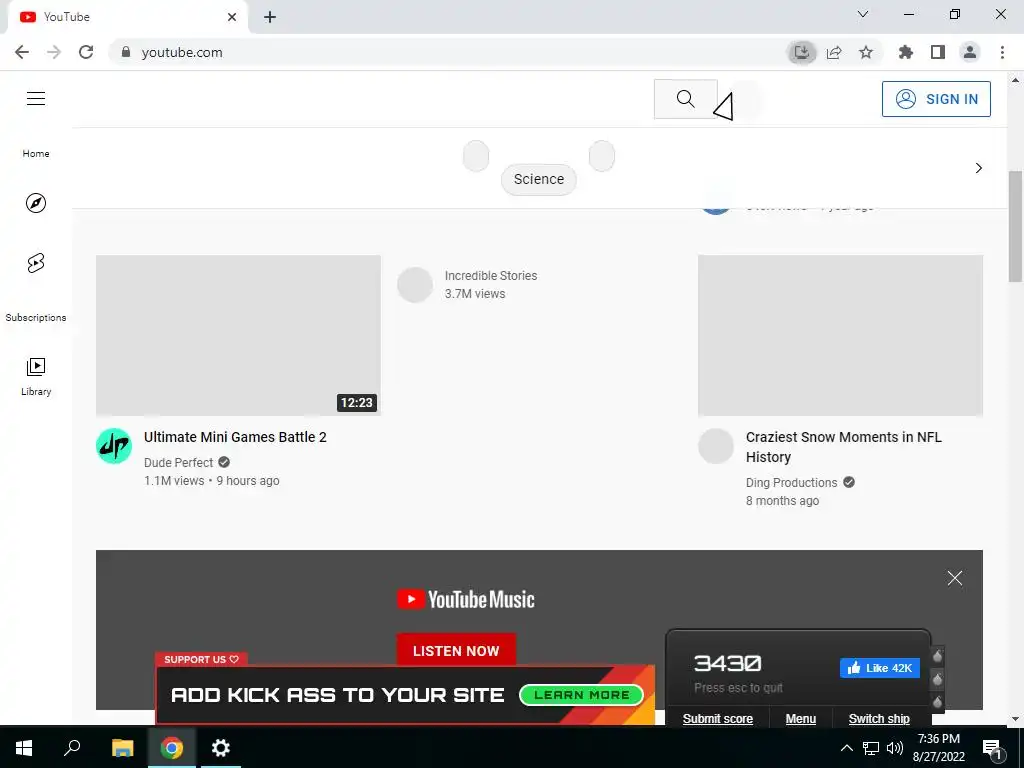This screenshot has height=768, width=1024.
Task: Click the share this page icon
Action: point(834,52)
